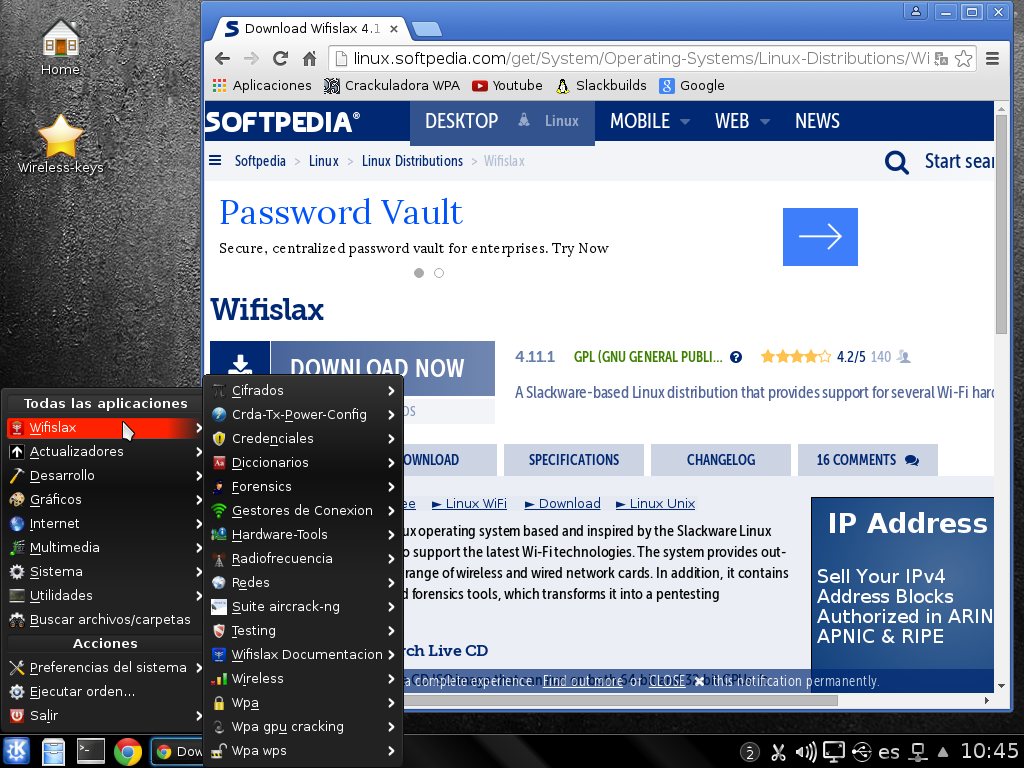Reload the page in Chrome

pos(281,59)
